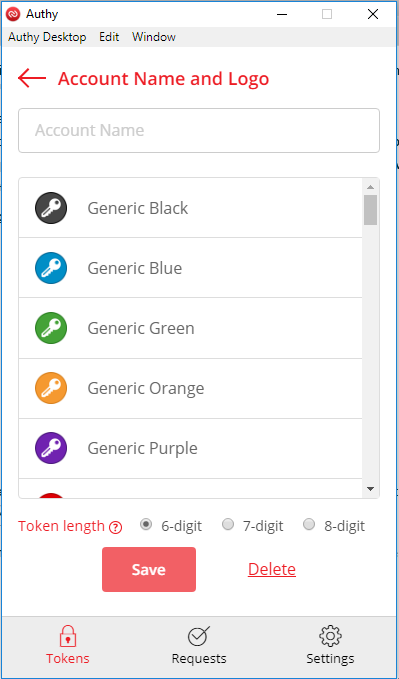The image size is (399, 679).
Task: Open the Authy Desktop menu
Action: [47, 37]
